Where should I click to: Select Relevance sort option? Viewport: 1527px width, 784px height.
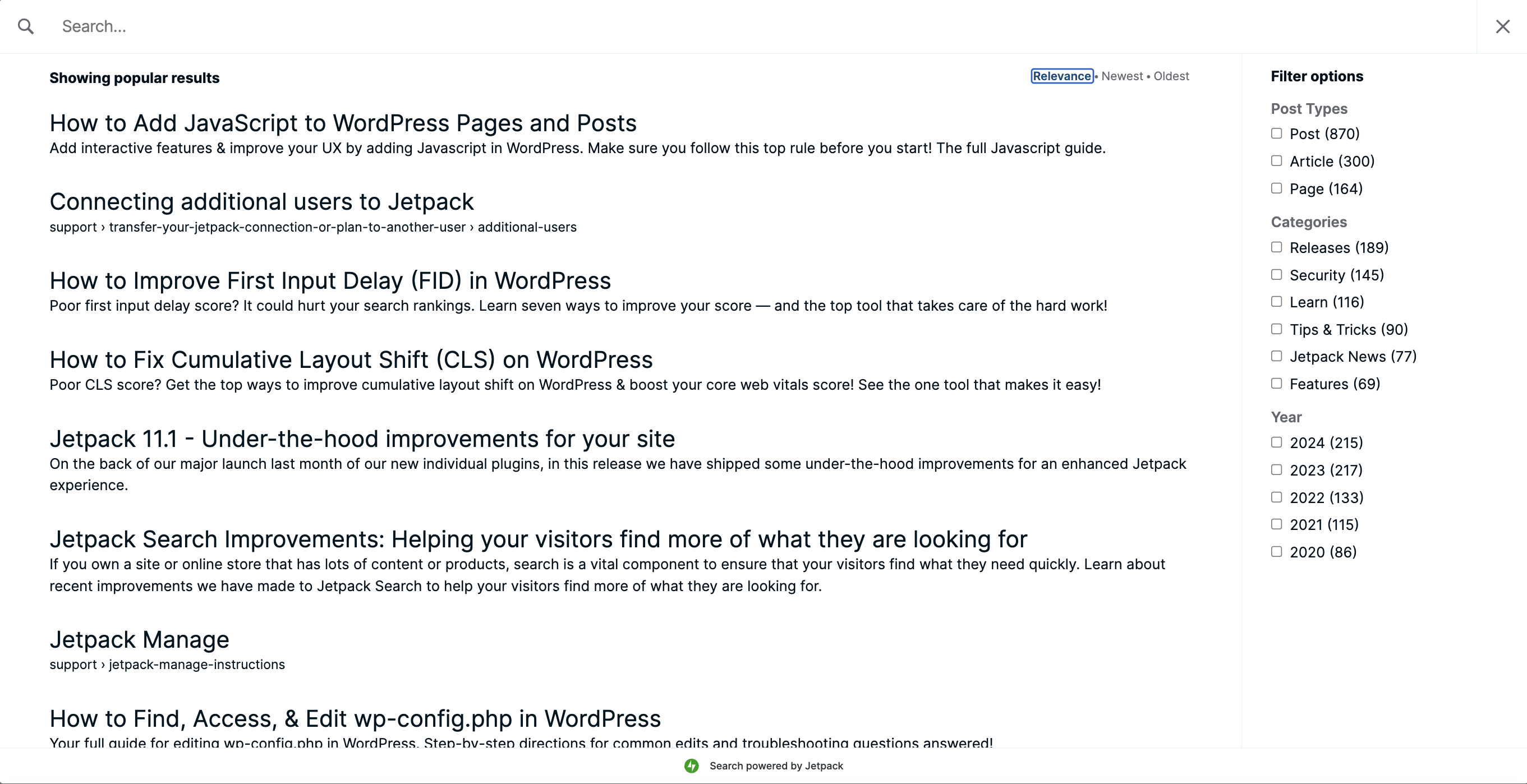point(1062,76)
